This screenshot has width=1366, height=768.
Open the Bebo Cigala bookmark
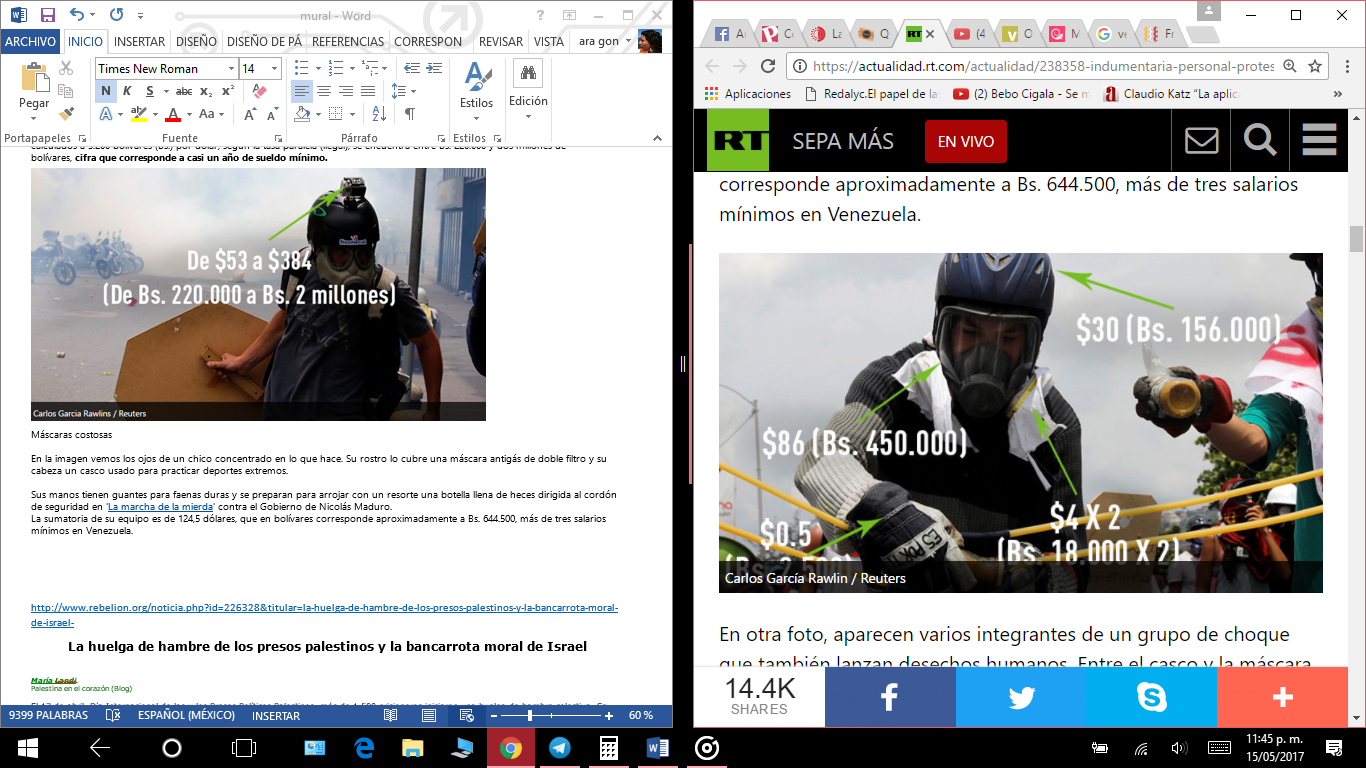(x=1021, y=94)
